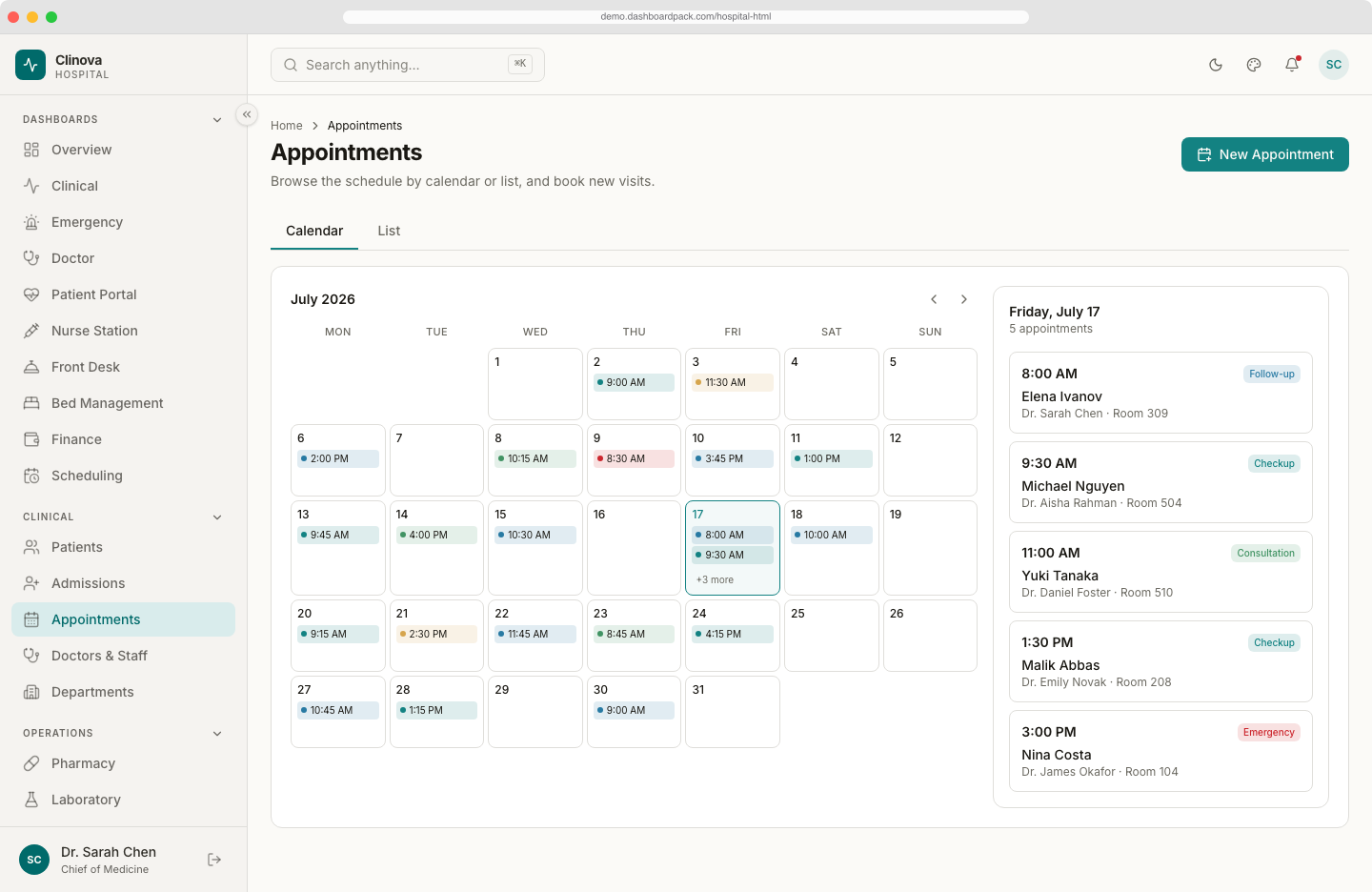Click the Doctors & Staff stethoscope icon
The width and height of the screenshot is (1372, 892).
pos(31,656)
